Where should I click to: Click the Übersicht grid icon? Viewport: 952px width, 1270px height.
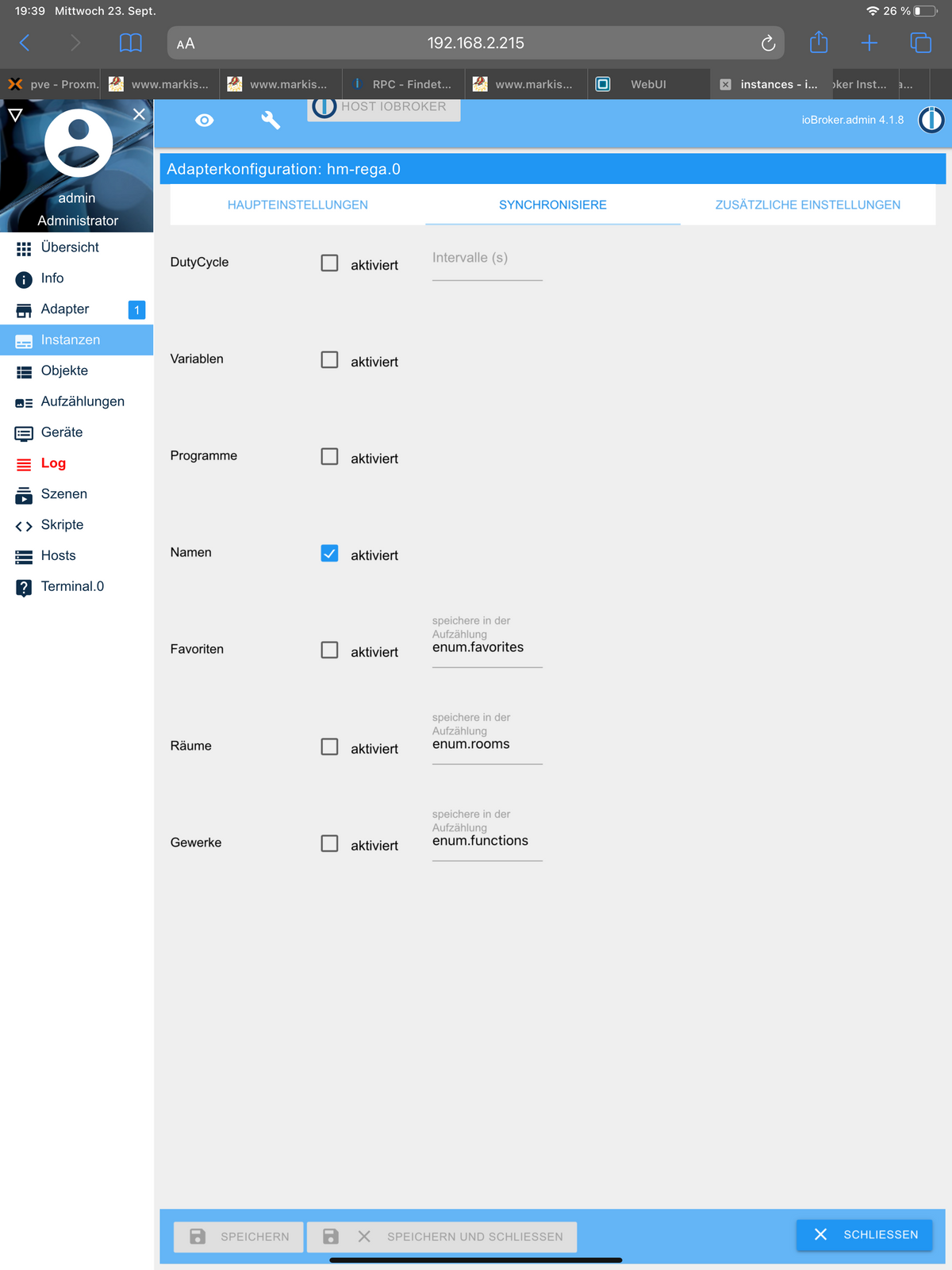click(24, 248)
